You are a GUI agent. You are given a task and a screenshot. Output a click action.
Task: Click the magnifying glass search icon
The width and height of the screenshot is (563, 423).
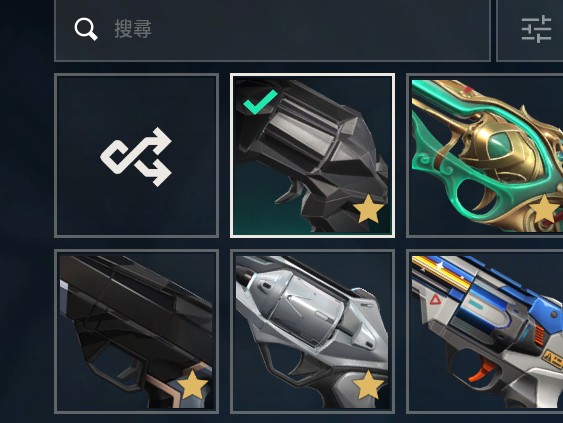coord(86,29)
